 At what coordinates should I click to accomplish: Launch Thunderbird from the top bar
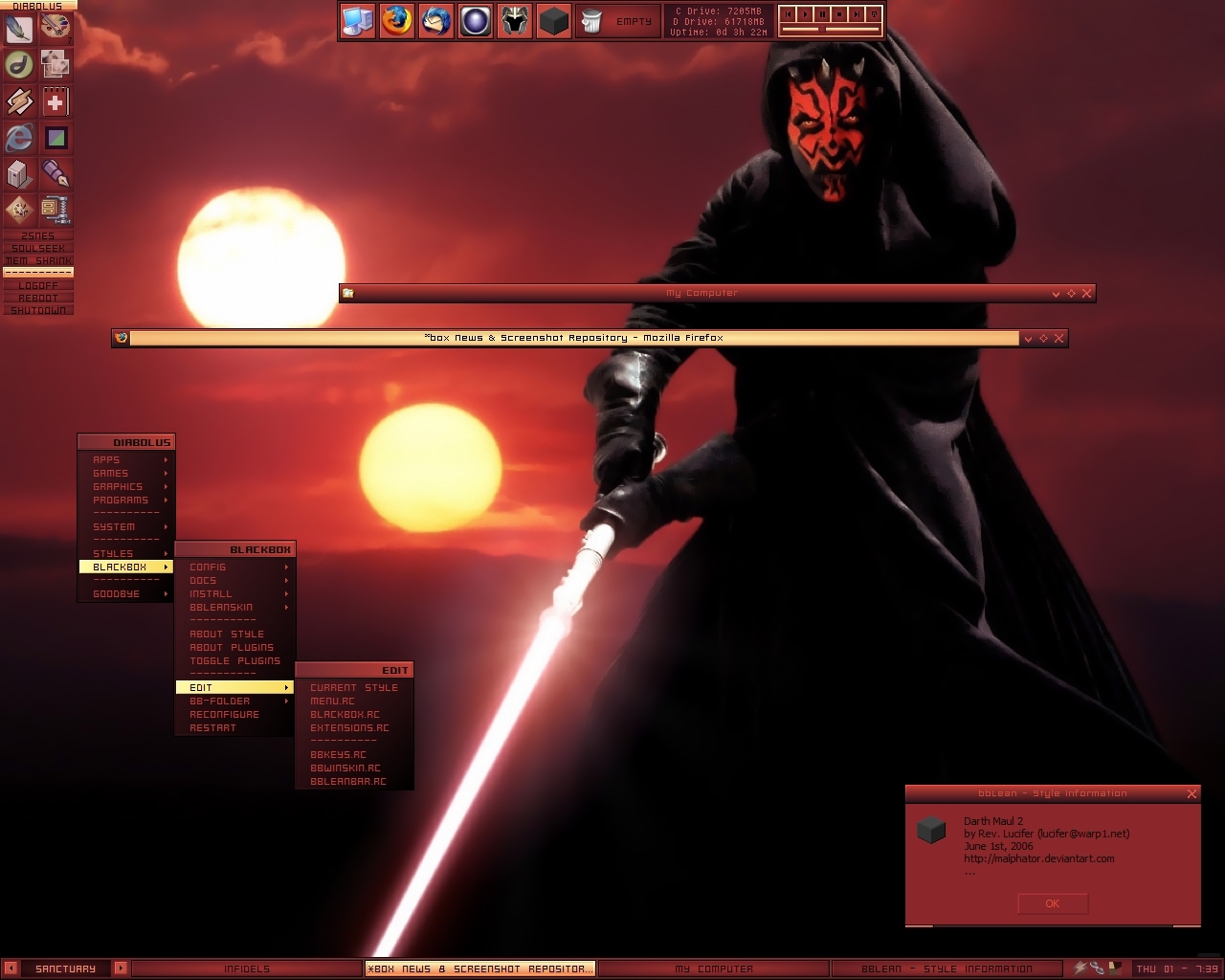(436, 20)
